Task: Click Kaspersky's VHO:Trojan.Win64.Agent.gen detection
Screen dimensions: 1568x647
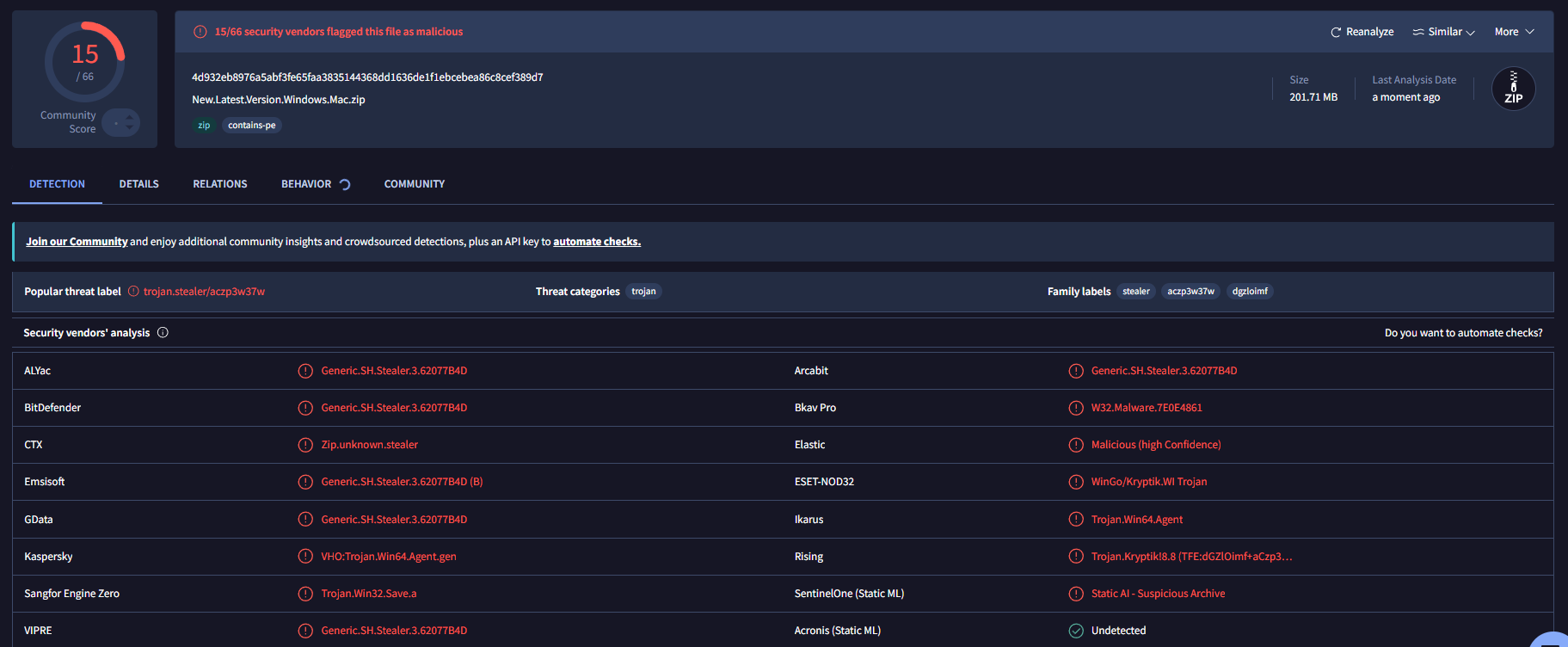Action: tap(389, 557)
